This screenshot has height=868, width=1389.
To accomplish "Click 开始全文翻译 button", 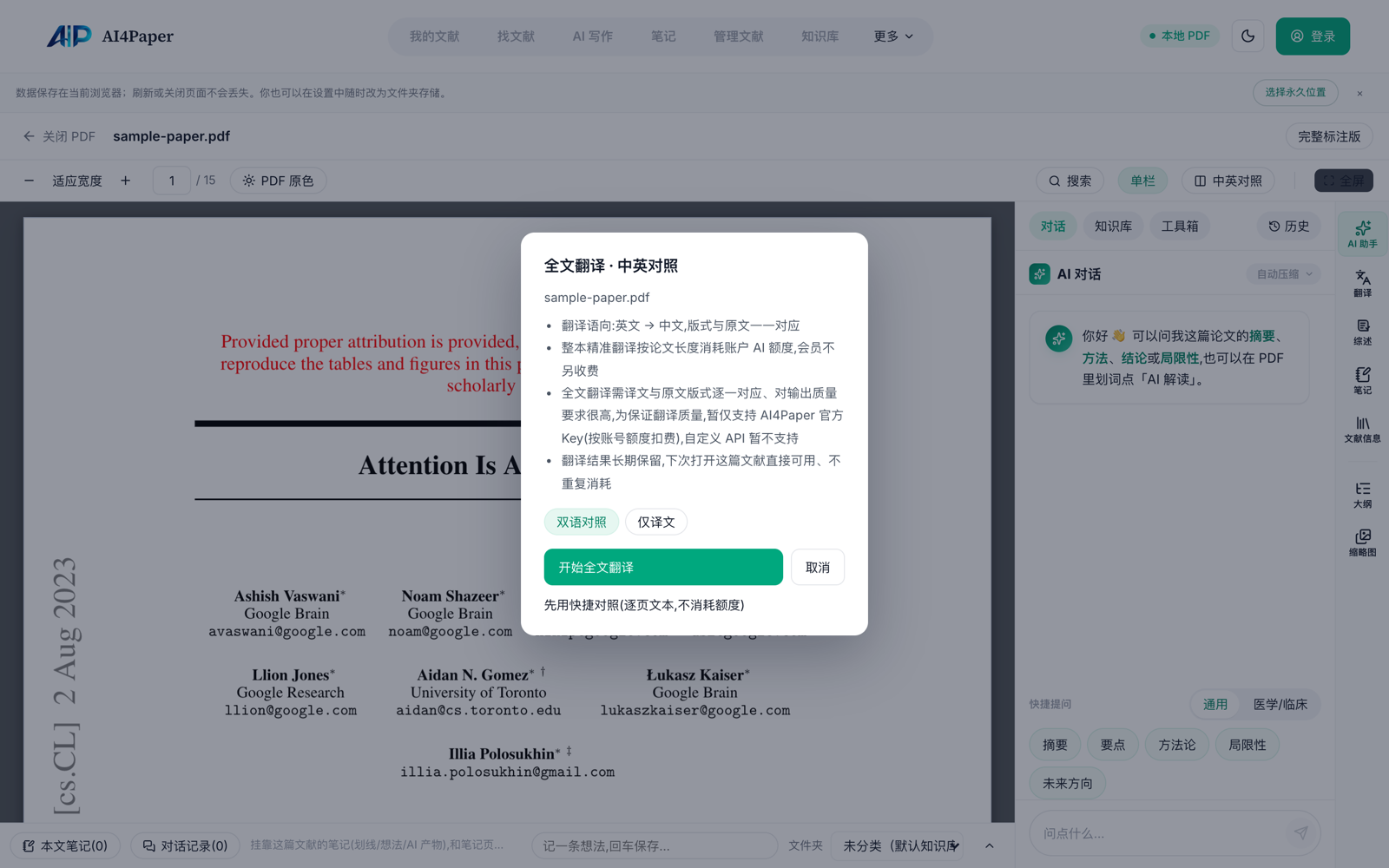I will (x=663, y=567).
